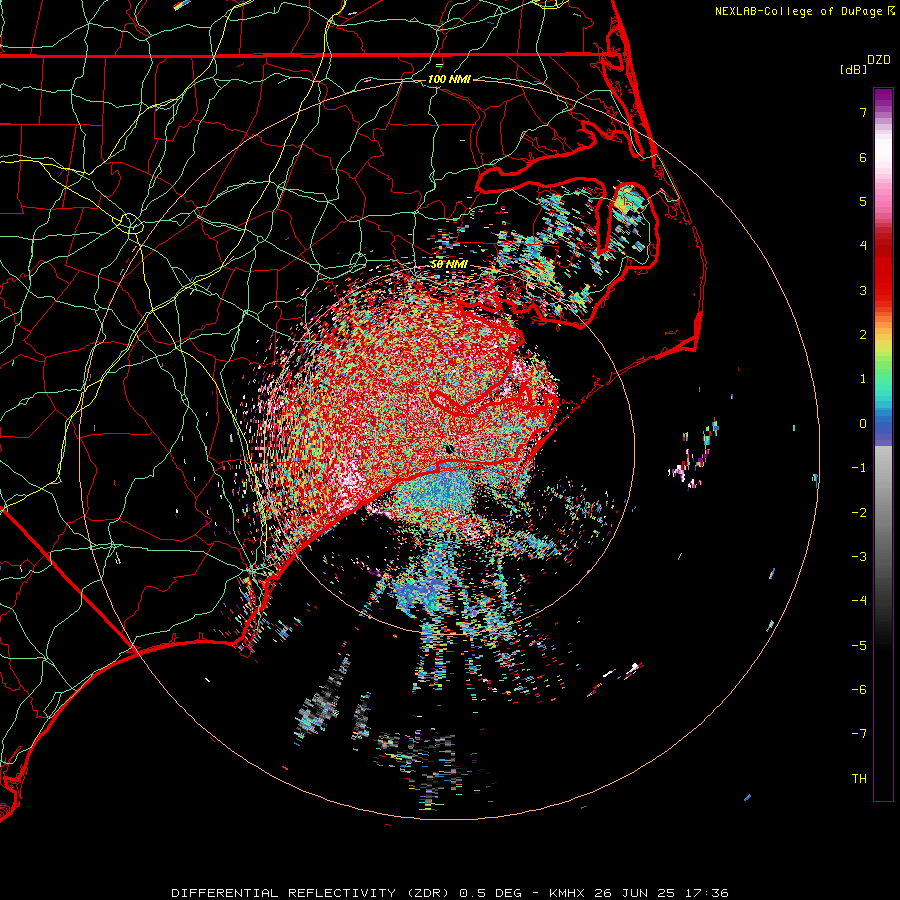This screenshot has width=900, height=900.
Task: Click the 6 value on the dB scale
Action: (x=863, y=157)
